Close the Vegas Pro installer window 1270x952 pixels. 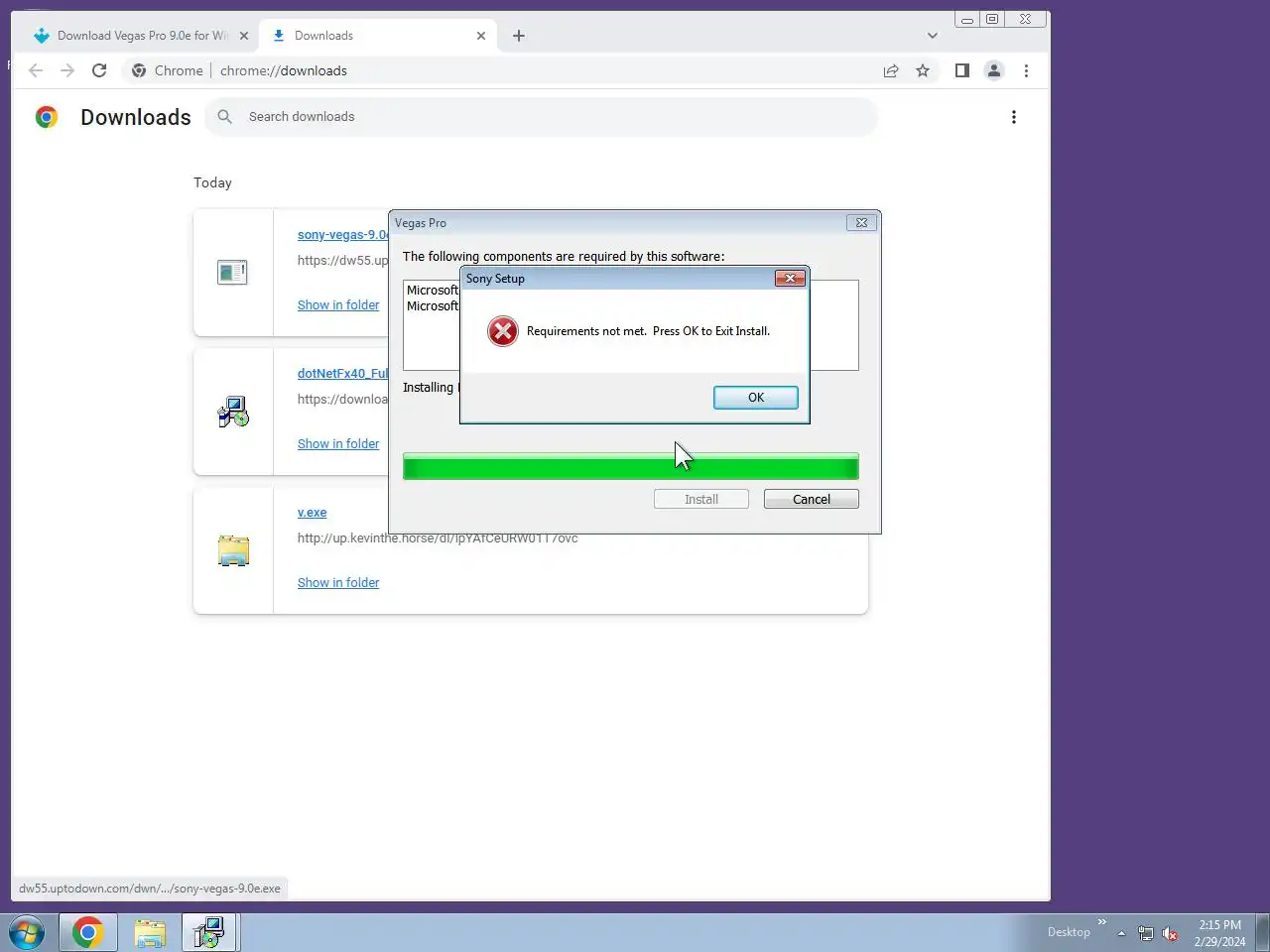[861, 223]
